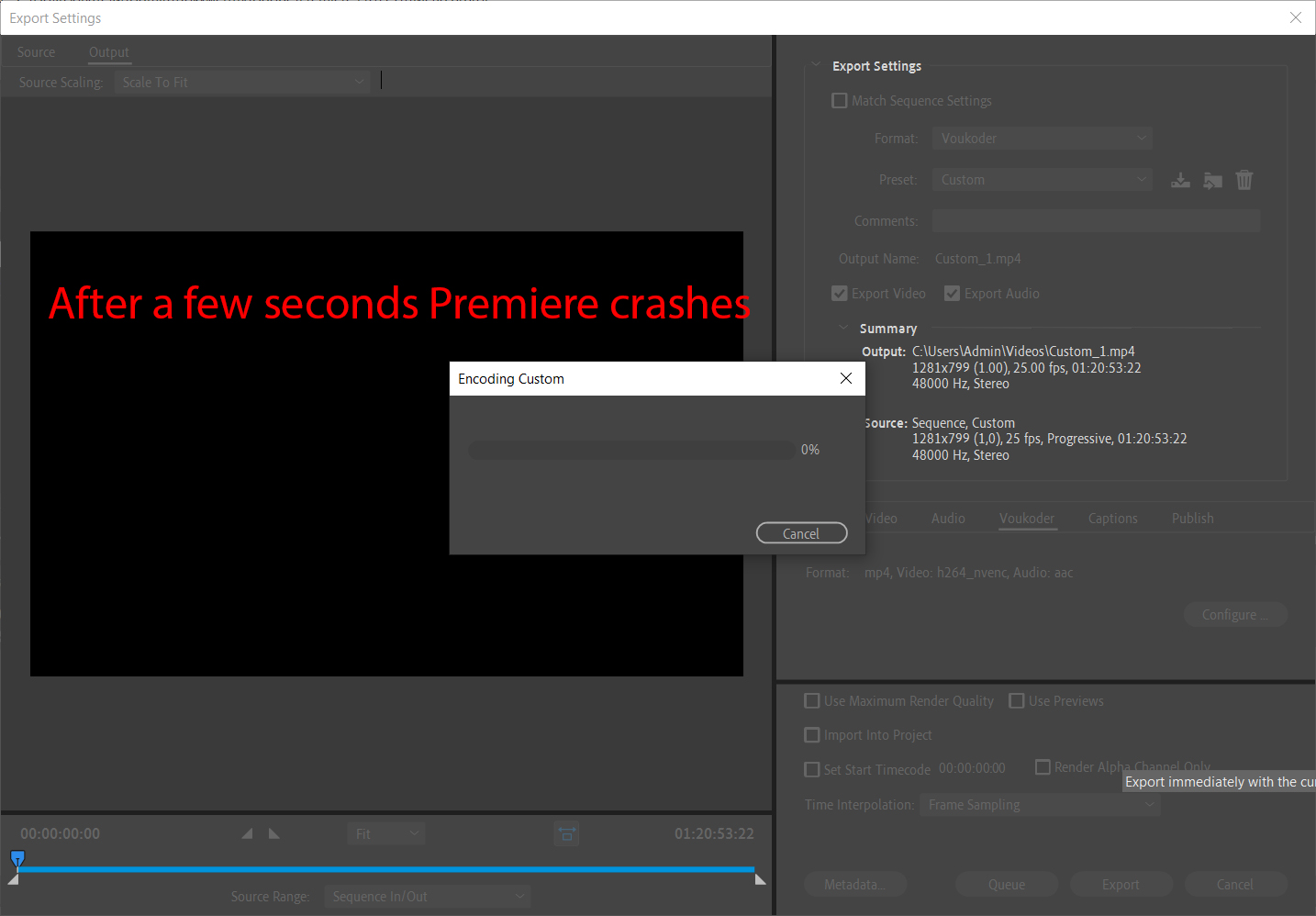Collapse the Summary section

tap(843, 329)
